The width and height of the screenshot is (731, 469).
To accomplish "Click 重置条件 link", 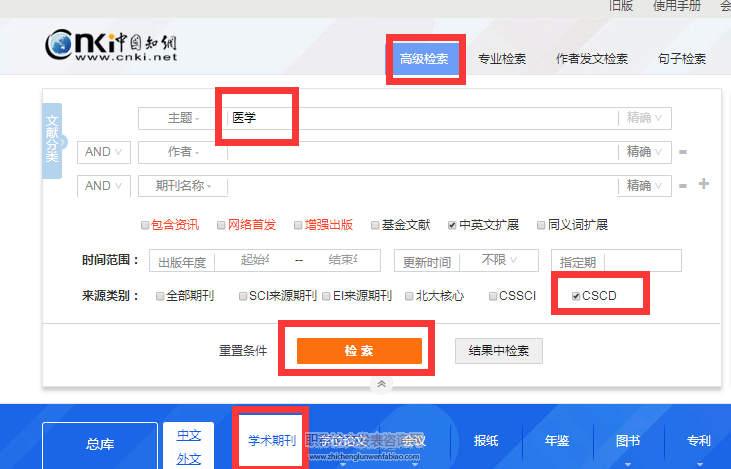I will 243,351.
